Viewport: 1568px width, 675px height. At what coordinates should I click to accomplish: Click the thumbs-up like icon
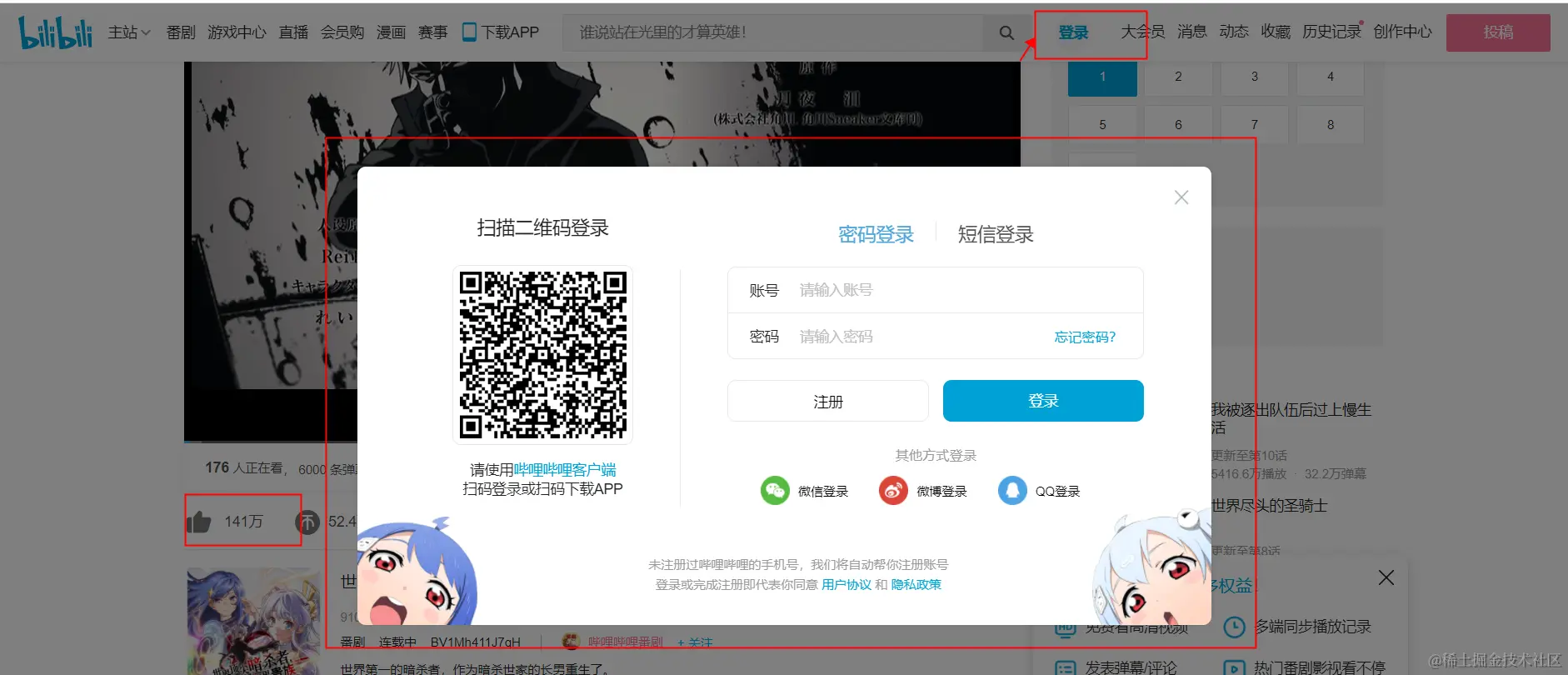[x=198, y=522]
